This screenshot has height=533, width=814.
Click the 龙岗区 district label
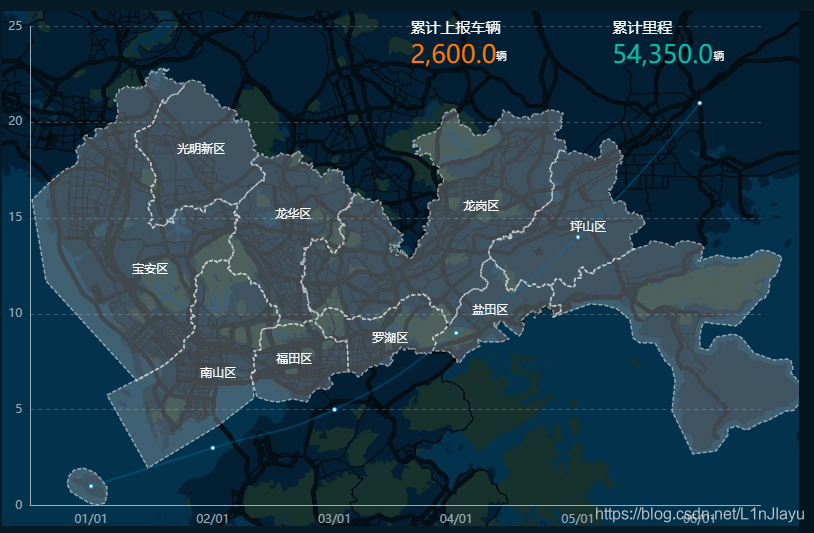click(481, 206)
